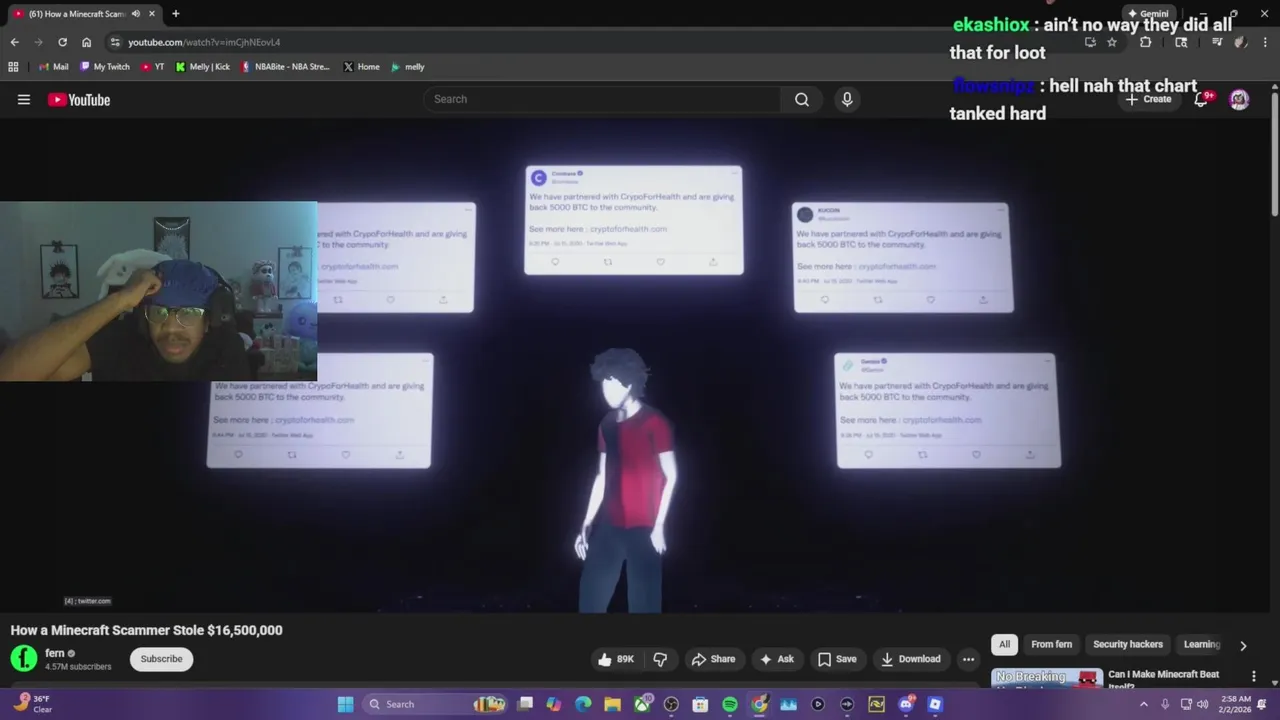Open Roblox from the taskbar

[x=935, y=704]
